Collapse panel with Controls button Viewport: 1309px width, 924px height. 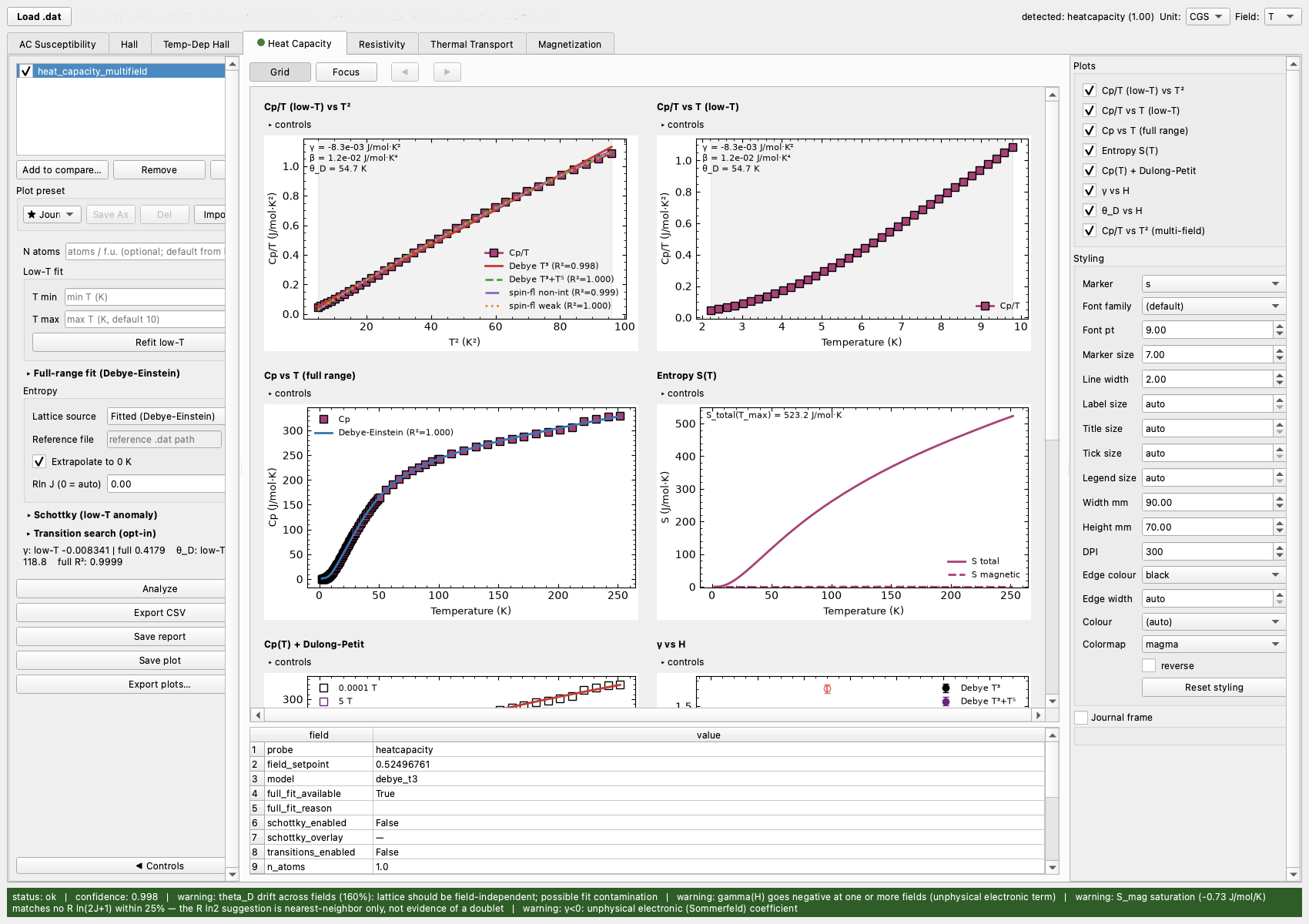tap(121, 866)
